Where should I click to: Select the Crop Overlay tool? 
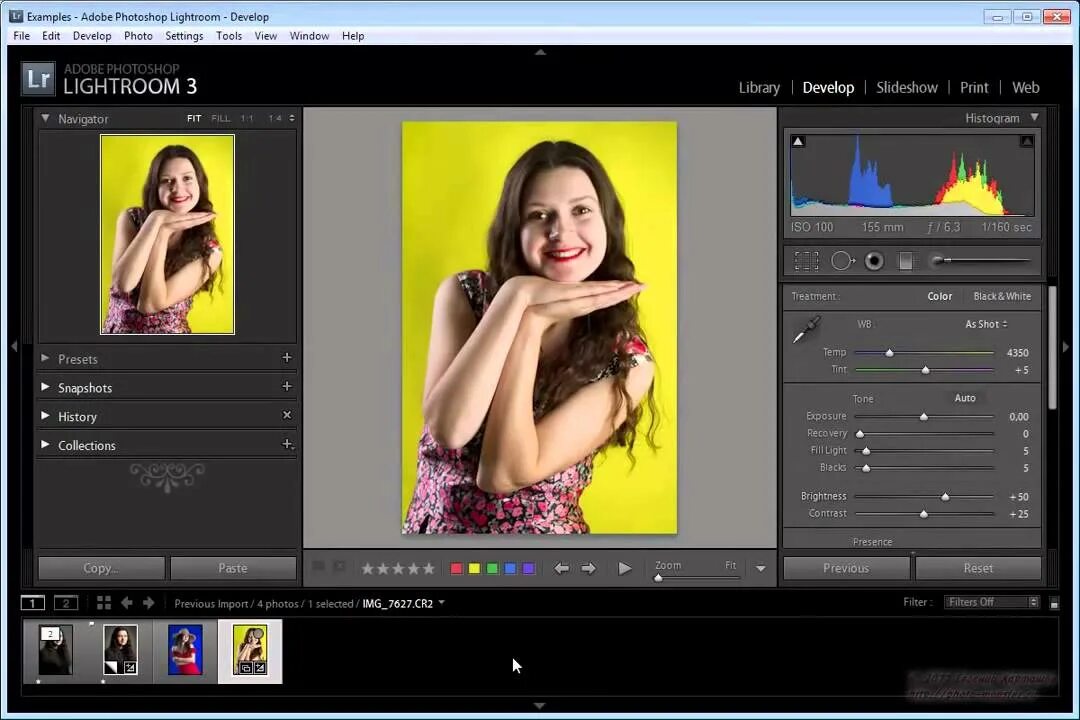[807, 260]
